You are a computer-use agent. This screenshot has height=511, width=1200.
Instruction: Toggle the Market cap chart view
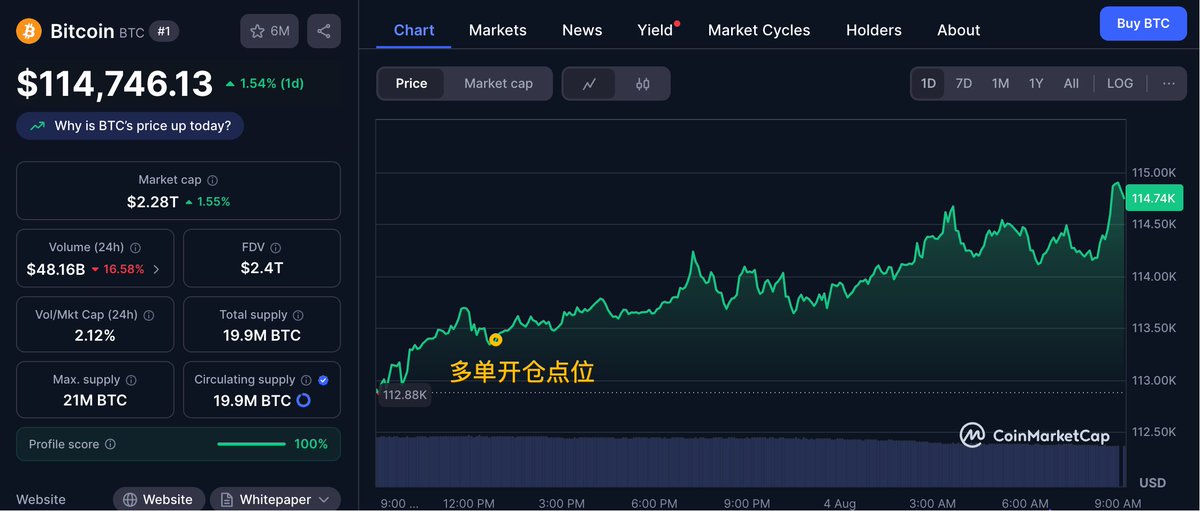click(x=498, y=84)
